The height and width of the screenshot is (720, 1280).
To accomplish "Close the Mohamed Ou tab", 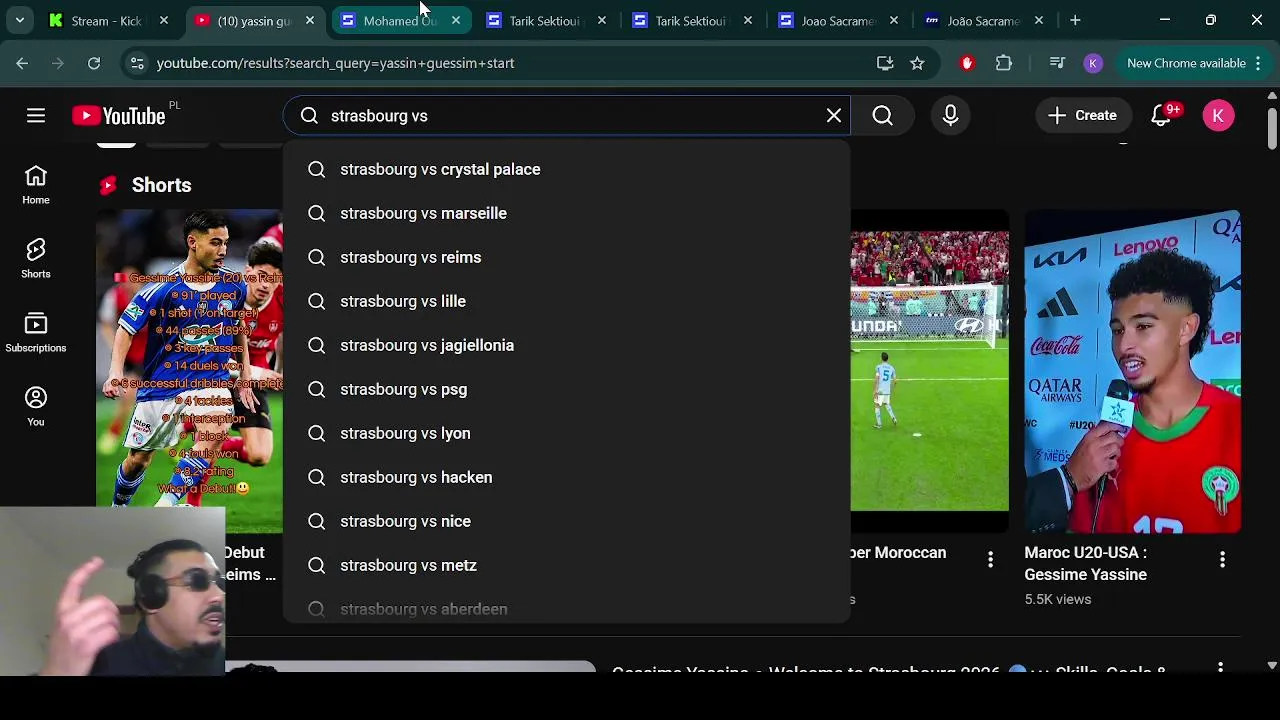I will pos(456,20).
